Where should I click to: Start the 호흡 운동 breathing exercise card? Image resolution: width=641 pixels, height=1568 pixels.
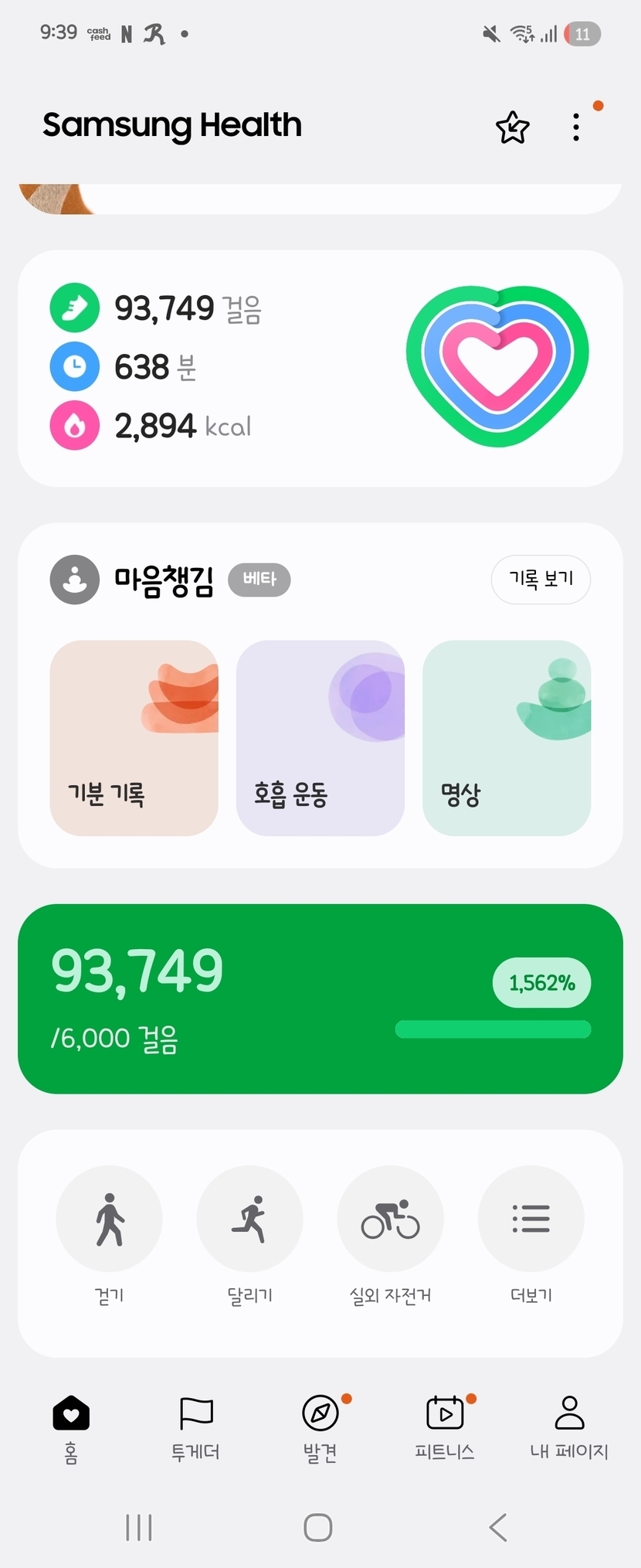(320, 737)
